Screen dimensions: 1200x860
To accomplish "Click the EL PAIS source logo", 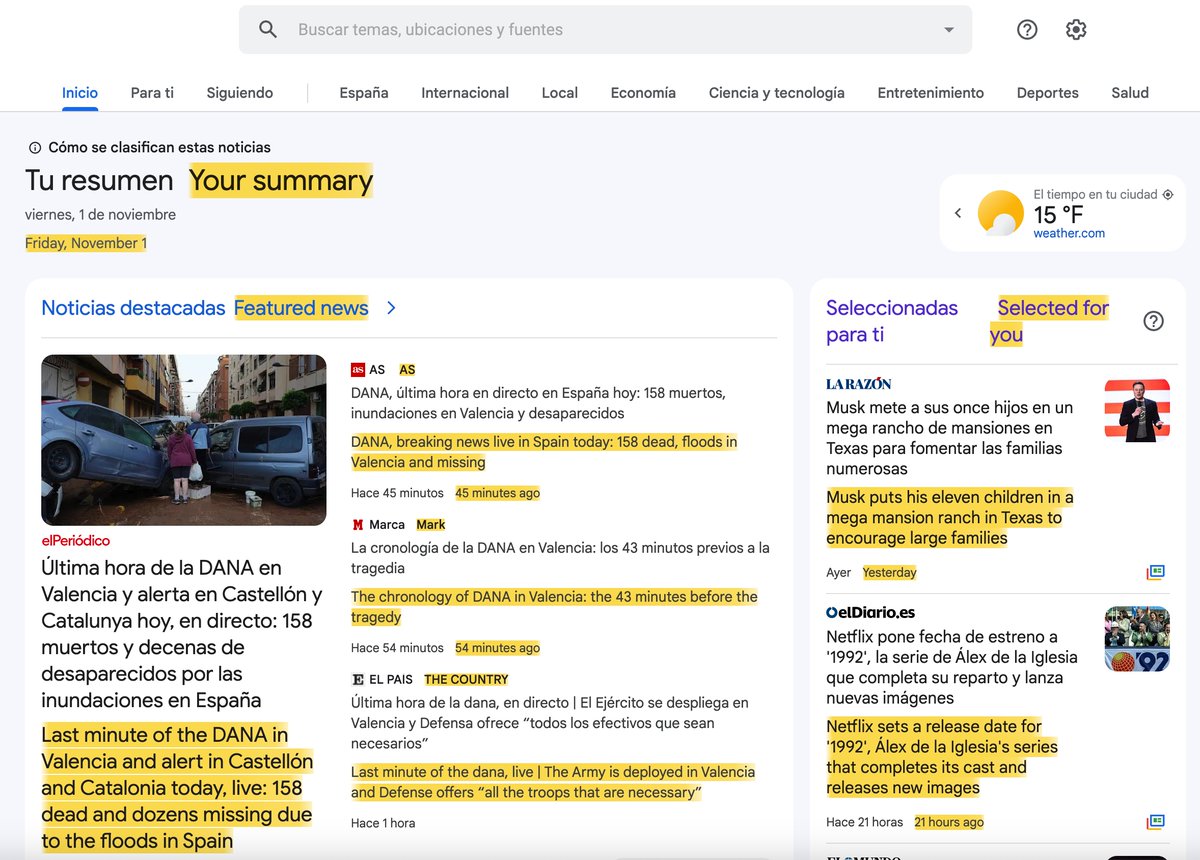I will 357,679.
